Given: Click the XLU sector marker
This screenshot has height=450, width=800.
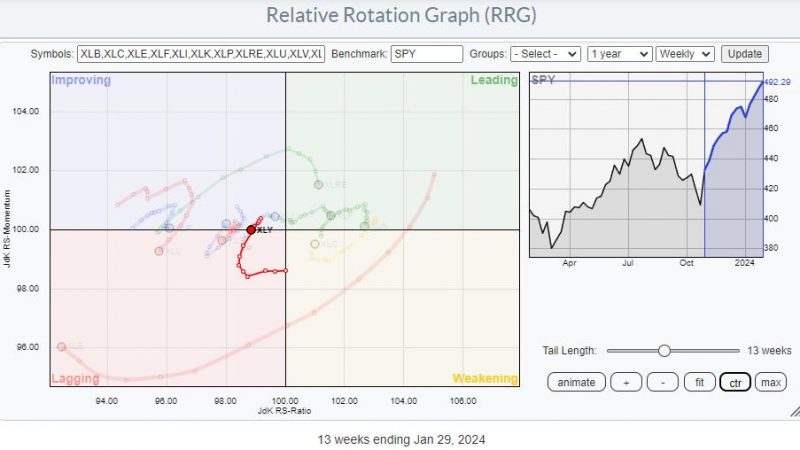Looking at the screenshot, I should click(x=159, y=251).
